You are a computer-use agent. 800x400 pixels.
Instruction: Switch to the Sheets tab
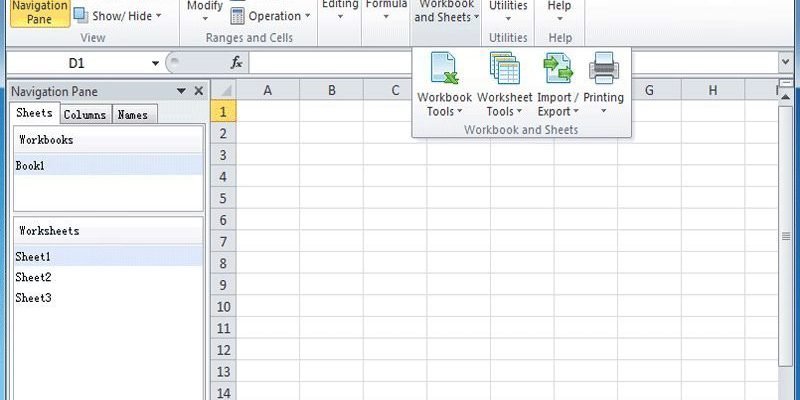pyautogui.click(x=34, y=113)
